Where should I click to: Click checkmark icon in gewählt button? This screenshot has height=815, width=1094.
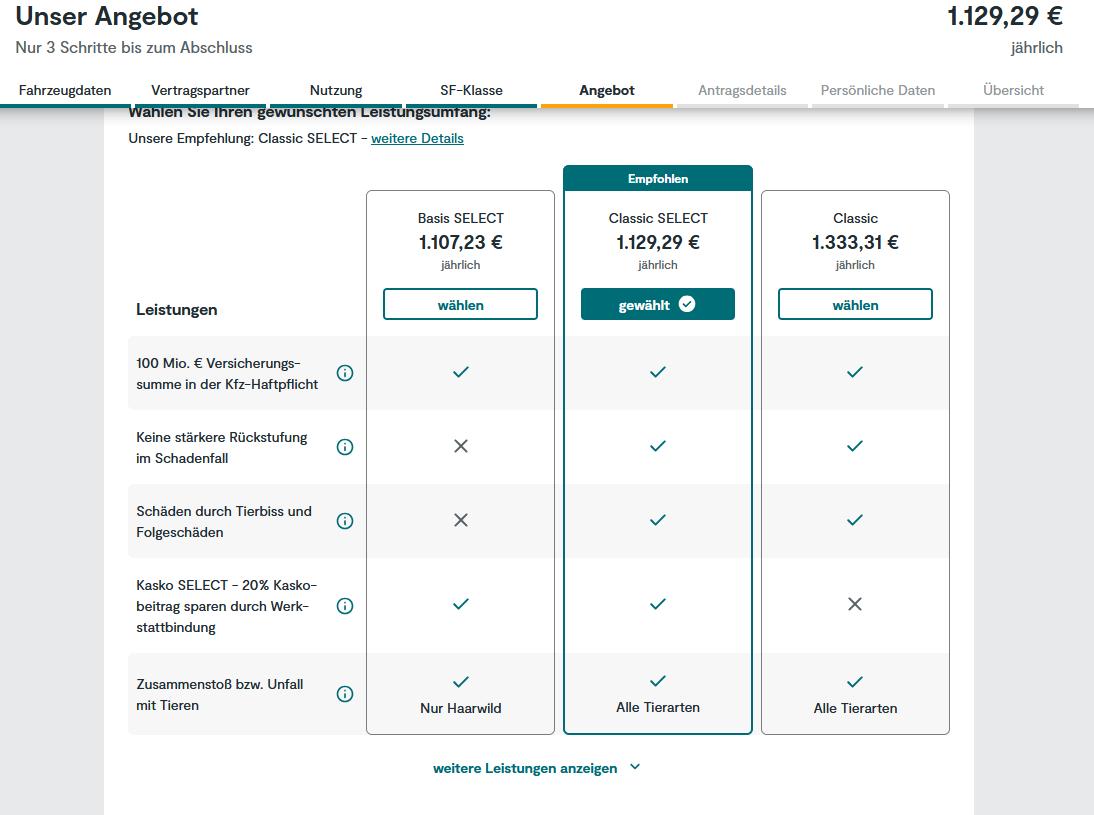click(687, 304)
